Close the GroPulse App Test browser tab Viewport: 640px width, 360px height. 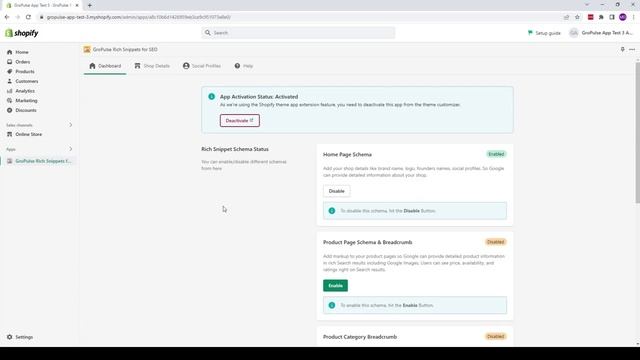pos(77,6)
